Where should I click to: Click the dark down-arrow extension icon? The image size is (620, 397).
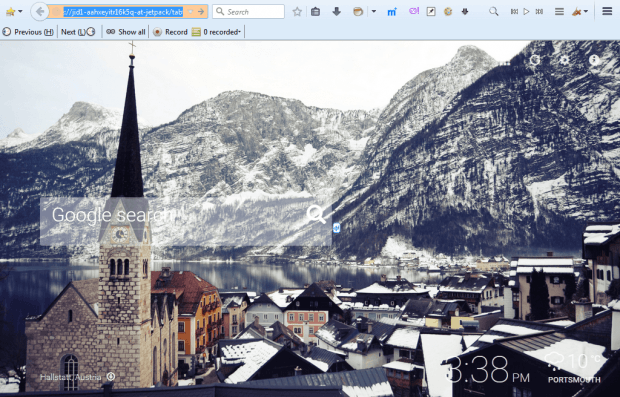click(x=465, y=12)
